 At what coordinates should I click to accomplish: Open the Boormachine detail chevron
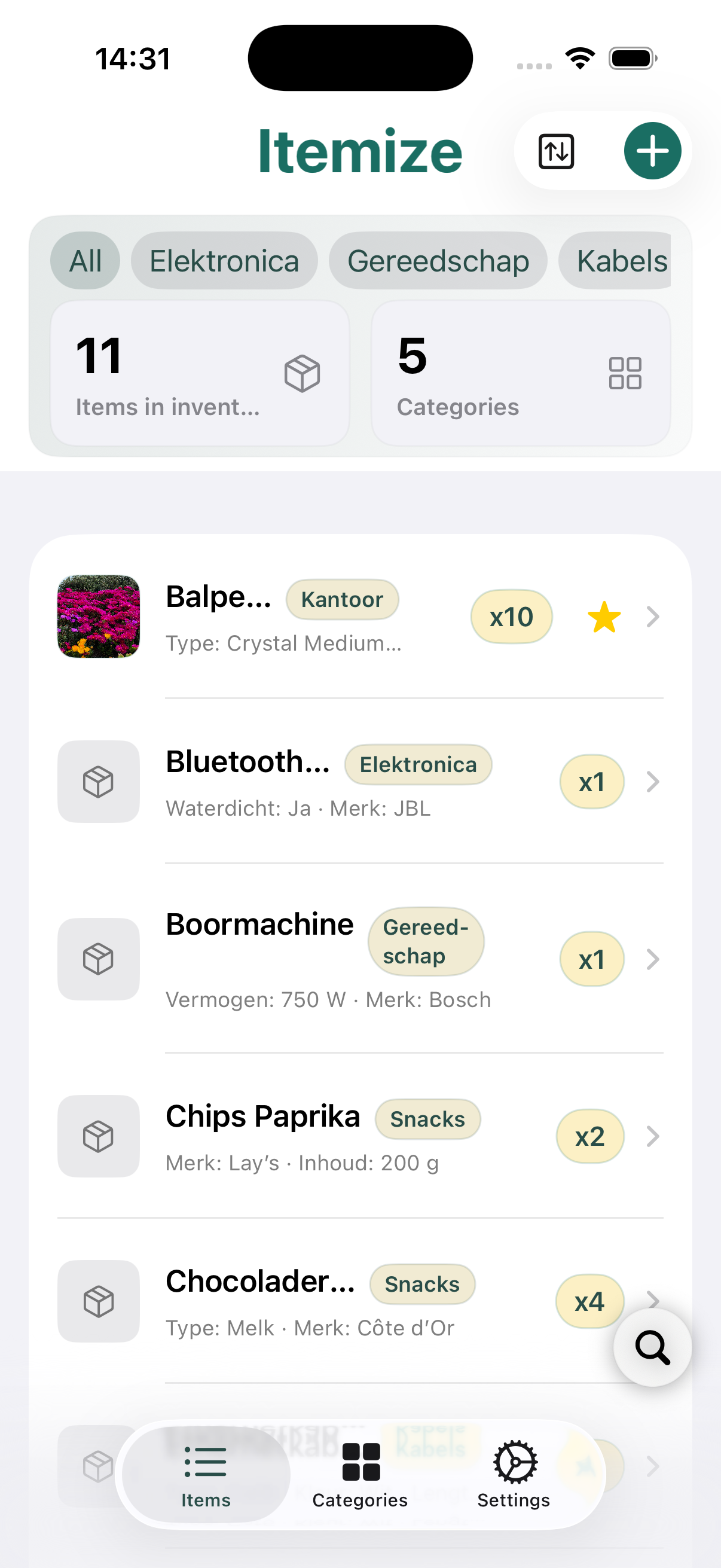click(x=653, y=959)
